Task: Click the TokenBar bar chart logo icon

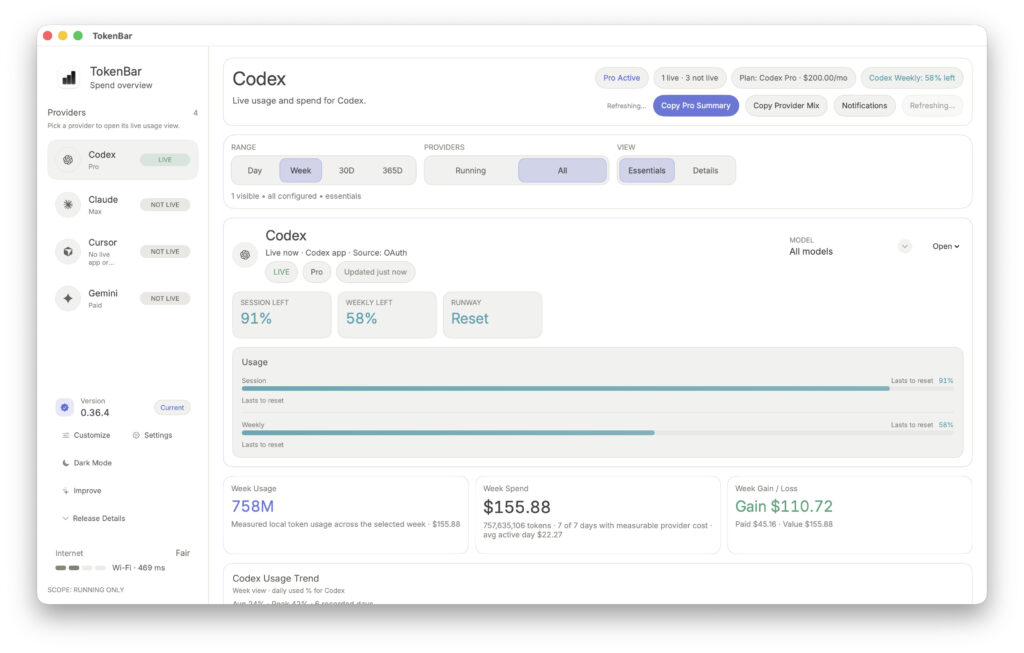Action: point(69,78)
